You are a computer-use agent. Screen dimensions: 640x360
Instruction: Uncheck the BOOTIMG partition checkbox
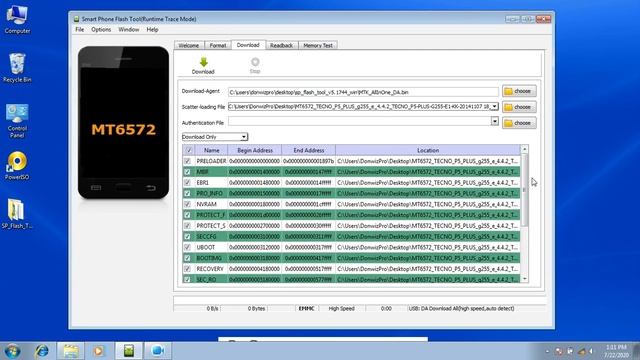coord(187,258)
